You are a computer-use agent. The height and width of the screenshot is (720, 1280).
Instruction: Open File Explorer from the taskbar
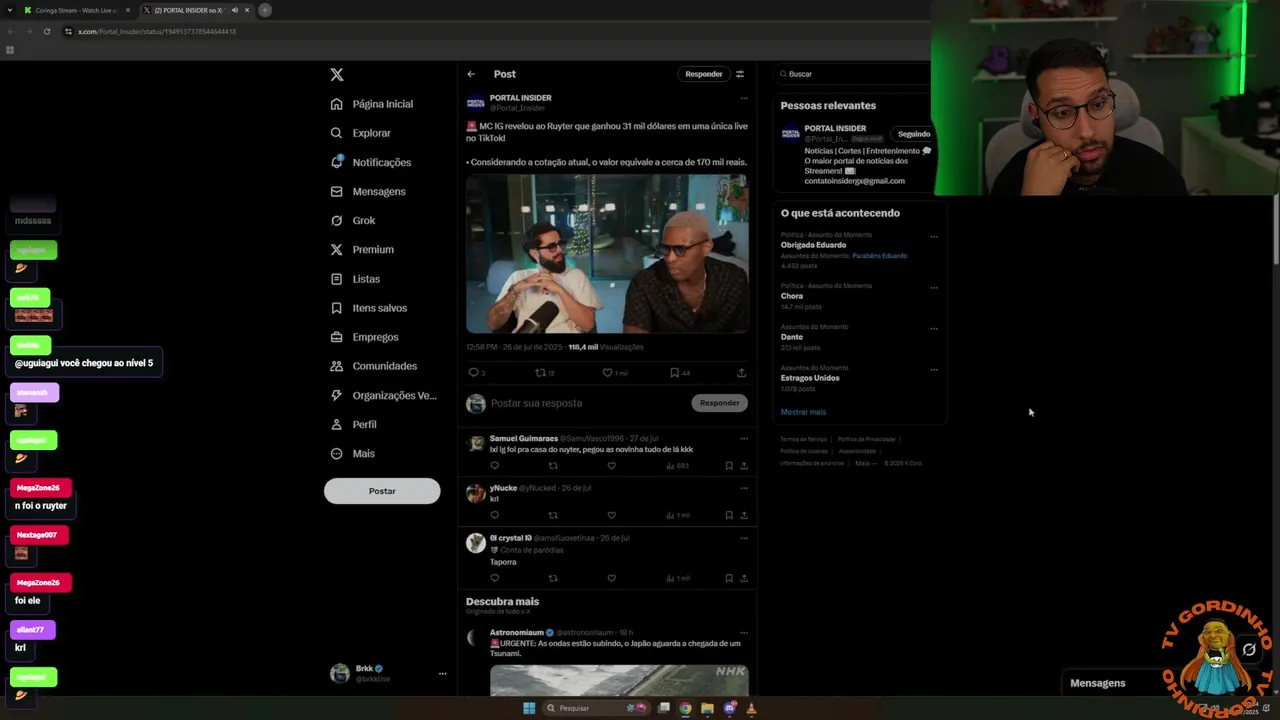(707, 708)
